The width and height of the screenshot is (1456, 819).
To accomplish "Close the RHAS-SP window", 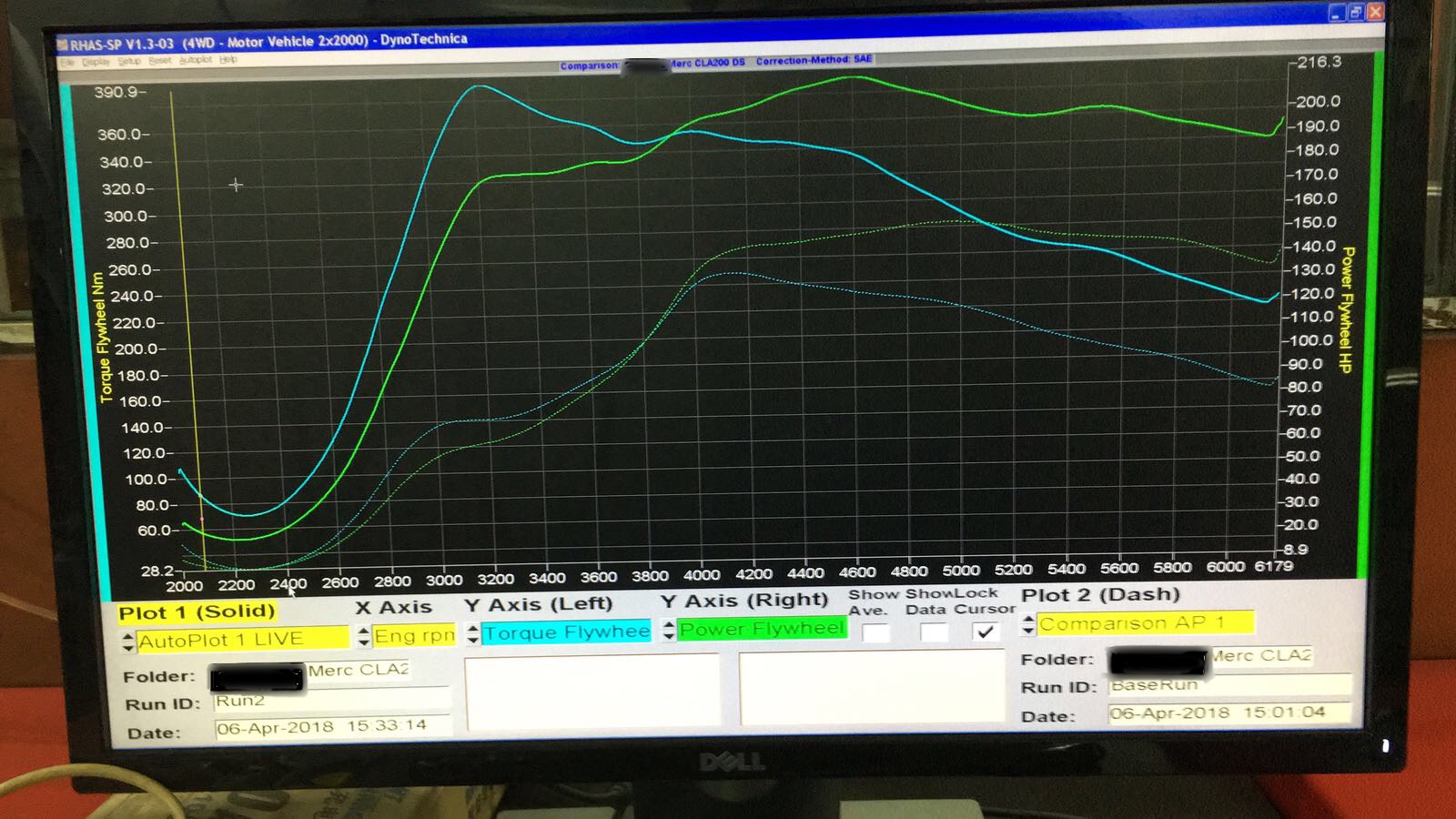I will click(x=1376, y=11).
